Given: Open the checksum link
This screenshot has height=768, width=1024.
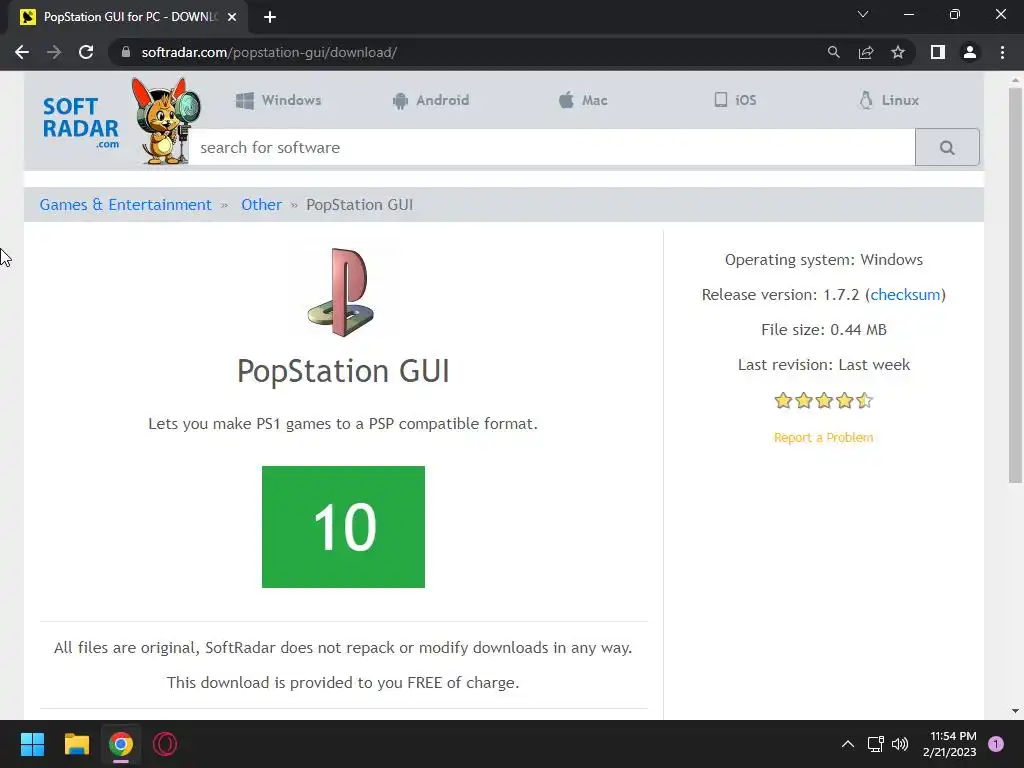Looking at the screenshot, I should pos(905,295).
